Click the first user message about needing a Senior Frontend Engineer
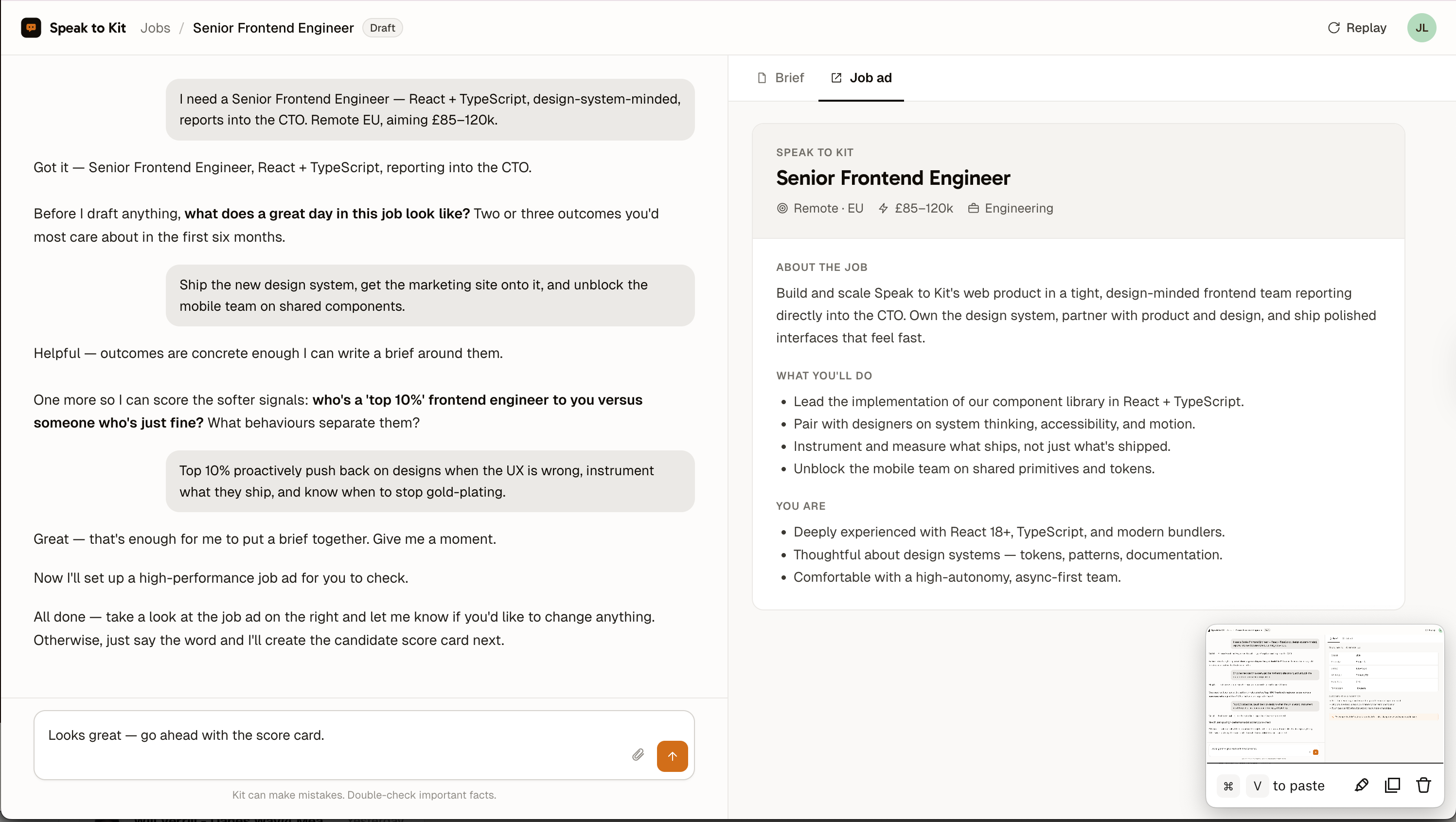 pyautogui.click(x=430, y=109)
